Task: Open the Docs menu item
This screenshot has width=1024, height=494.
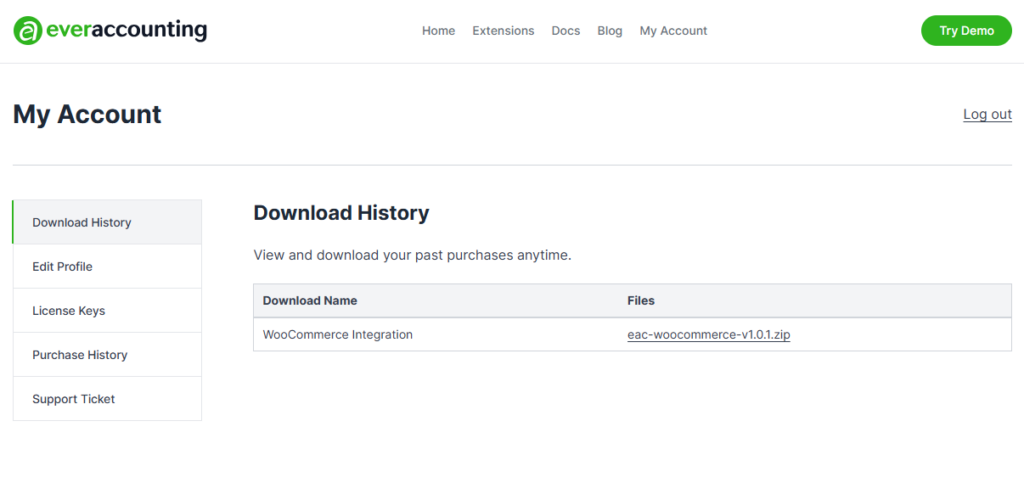Action: coord(566,31)
